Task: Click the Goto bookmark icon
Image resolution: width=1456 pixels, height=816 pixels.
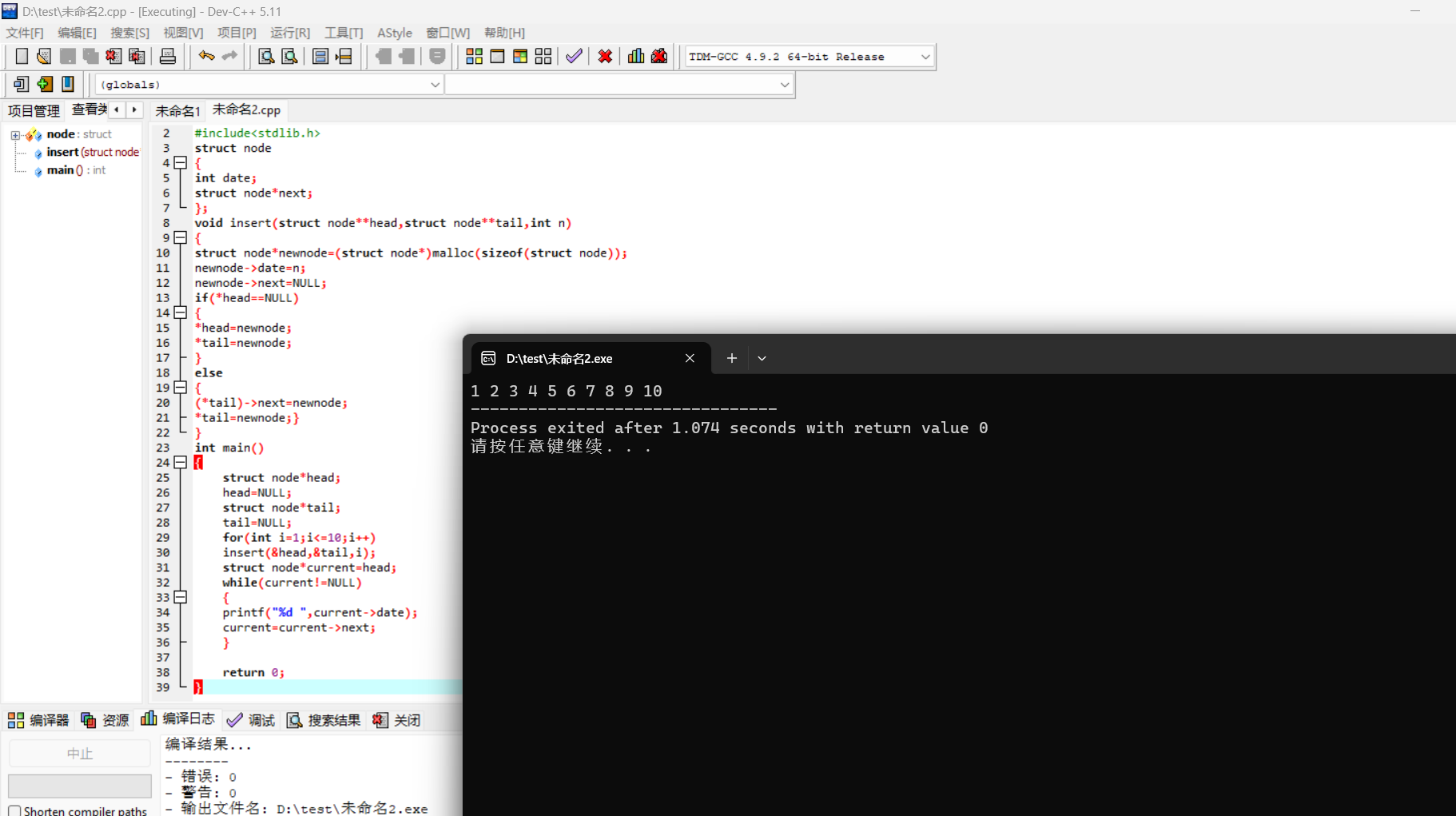Action: tap(68, 84)
